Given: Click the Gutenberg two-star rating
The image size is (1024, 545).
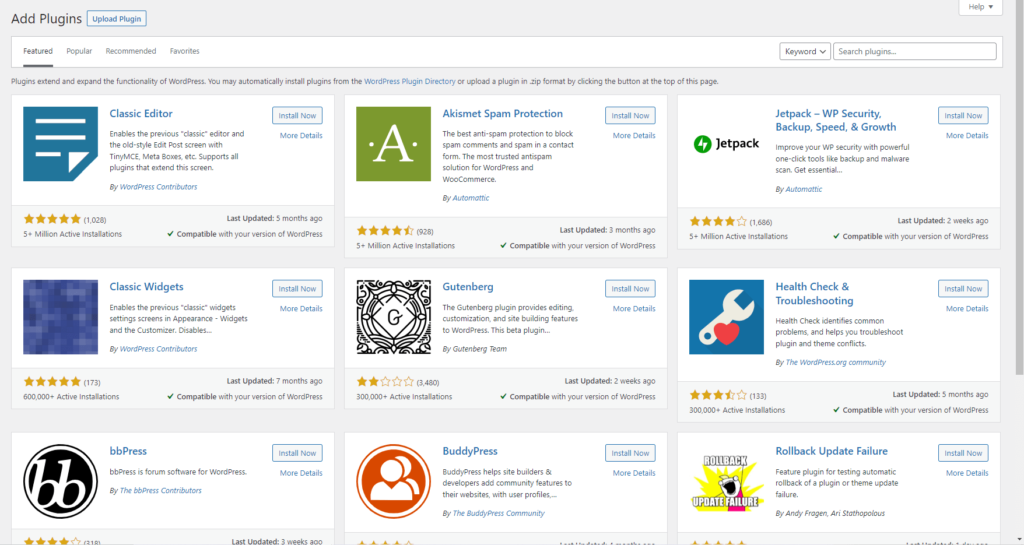Looking at the screenshot, I should 385,382.
